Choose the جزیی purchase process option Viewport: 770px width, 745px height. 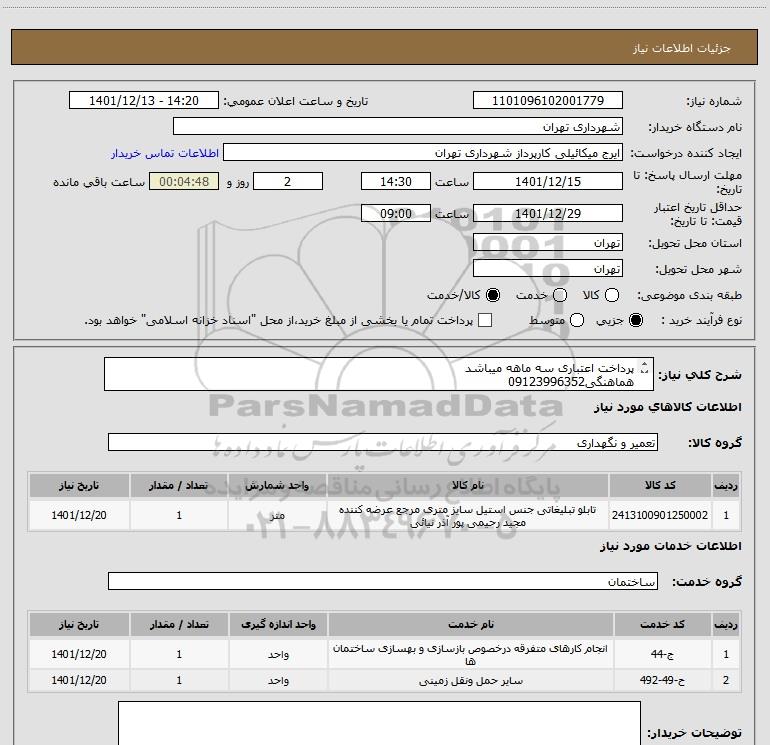636,320
